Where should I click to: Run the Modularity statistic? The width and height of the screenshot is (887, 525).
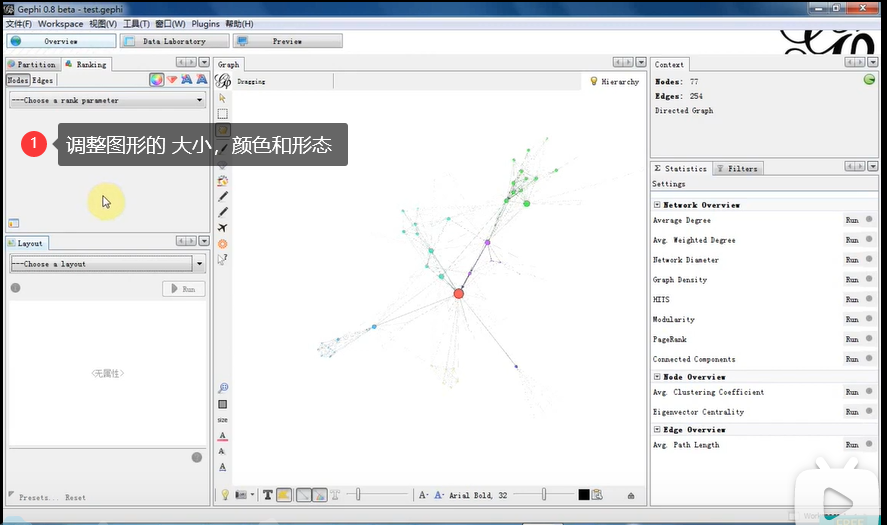pyautogui.click(x=852, y=319)
